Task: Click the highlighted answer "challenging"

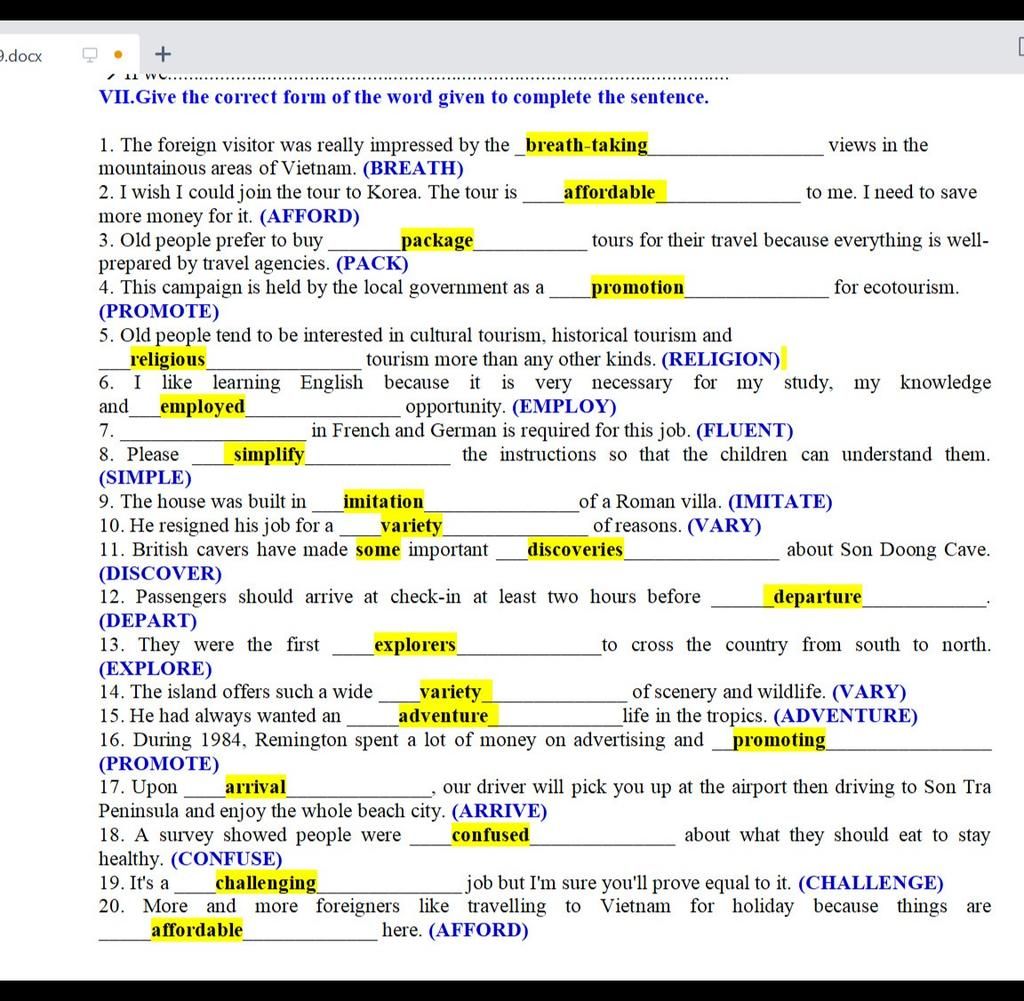Action: click(x=266, y=883)
